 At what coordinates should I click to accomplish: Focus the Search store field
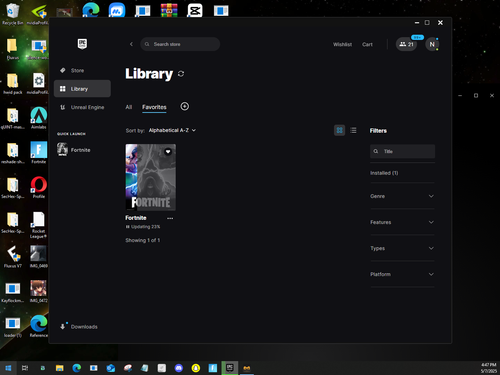pyautogui.click(x=180, y=44)
